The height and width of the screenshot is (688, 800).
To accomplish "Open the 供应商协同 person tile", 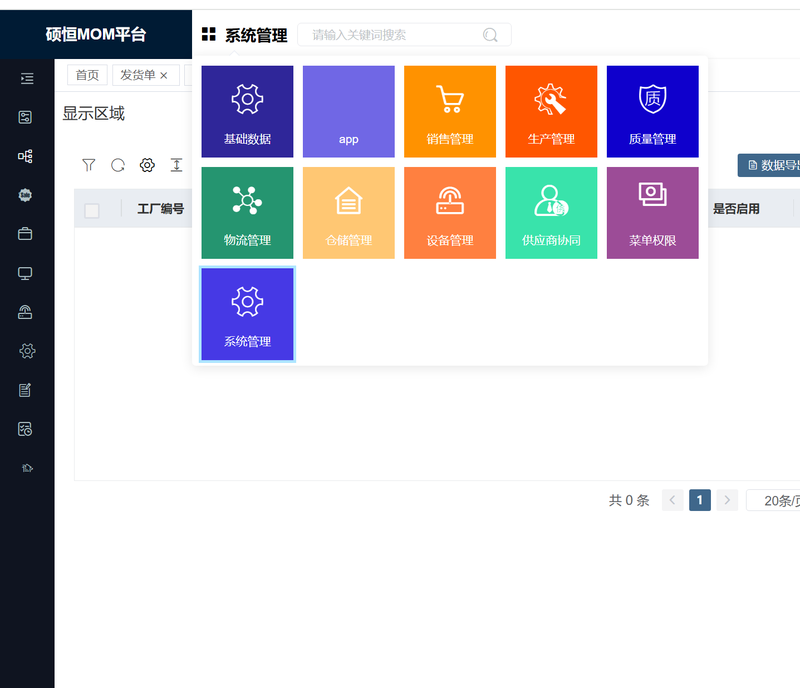I will click(x=551, y=213).
